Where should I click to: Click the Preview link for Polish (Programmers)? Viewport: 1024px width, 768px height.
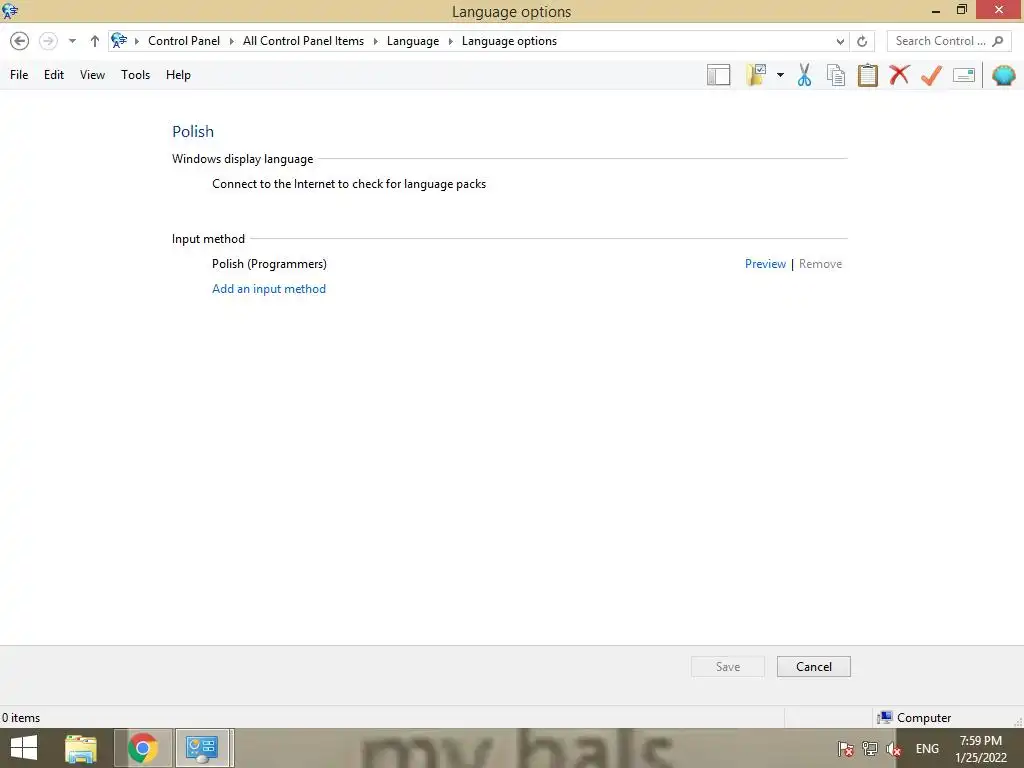pyautogui.click(x=765, y=264)
